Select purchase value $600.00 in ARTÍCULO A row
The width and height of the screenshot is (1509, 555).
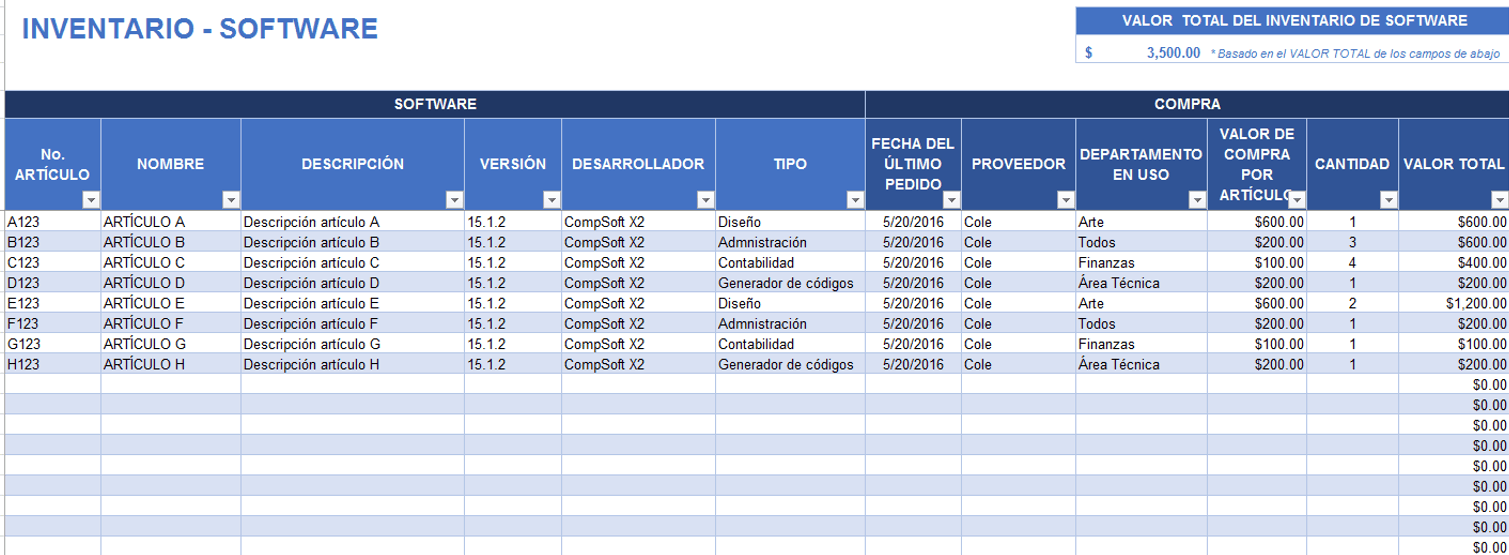click(1257, 222)
